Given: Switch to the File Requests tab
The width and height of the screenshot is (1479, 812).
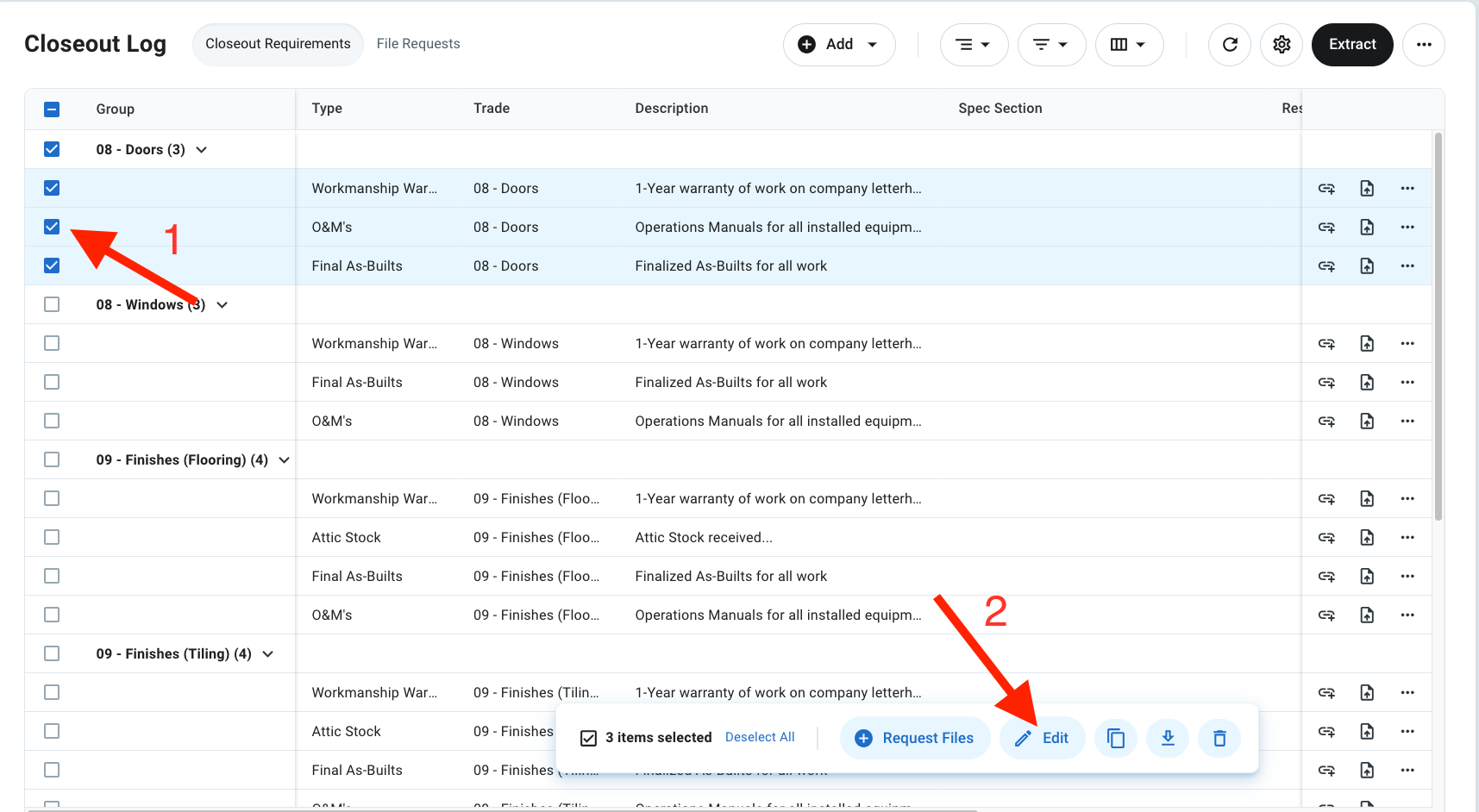Looking at the screenshot, I should click(418, 44).
